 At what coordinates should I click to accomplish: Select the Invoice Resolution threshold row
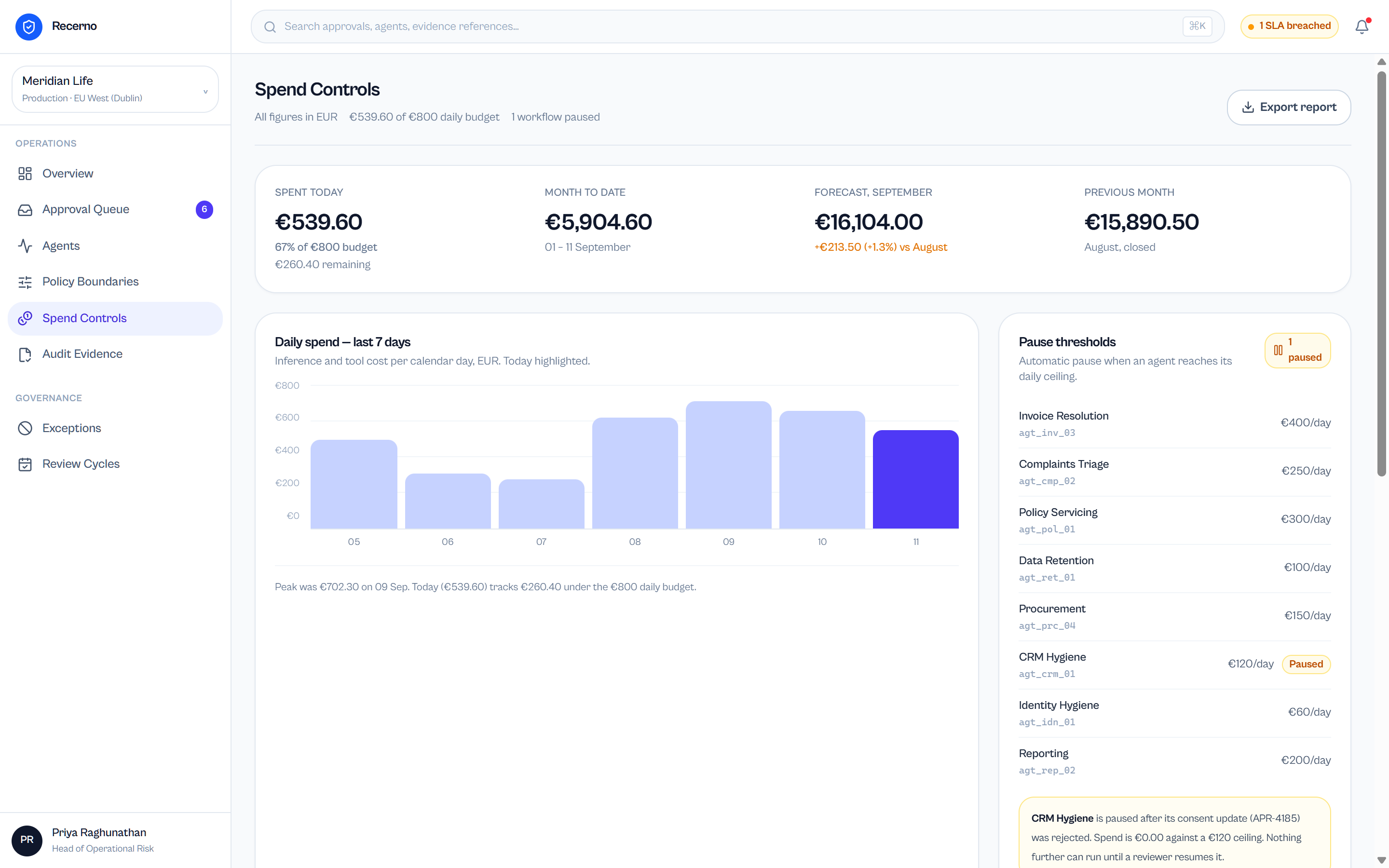(x=1174, y=424)
